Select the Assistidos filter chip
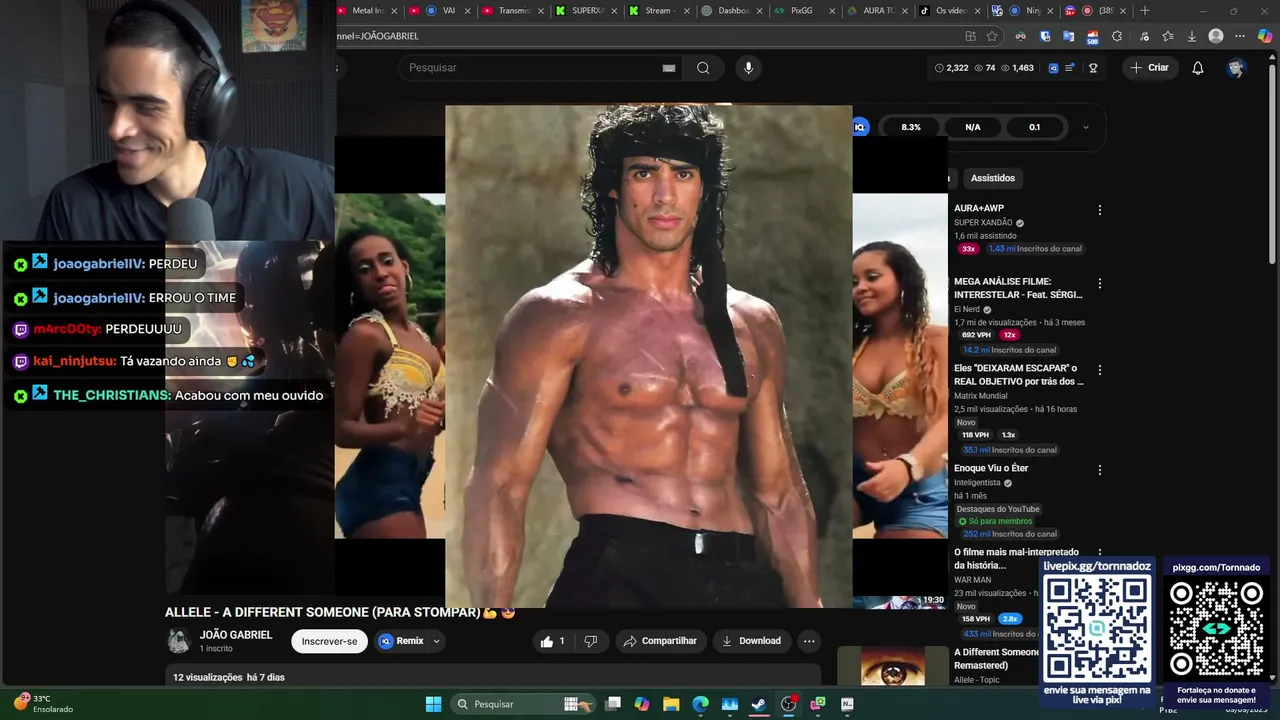 click(993, 178)
